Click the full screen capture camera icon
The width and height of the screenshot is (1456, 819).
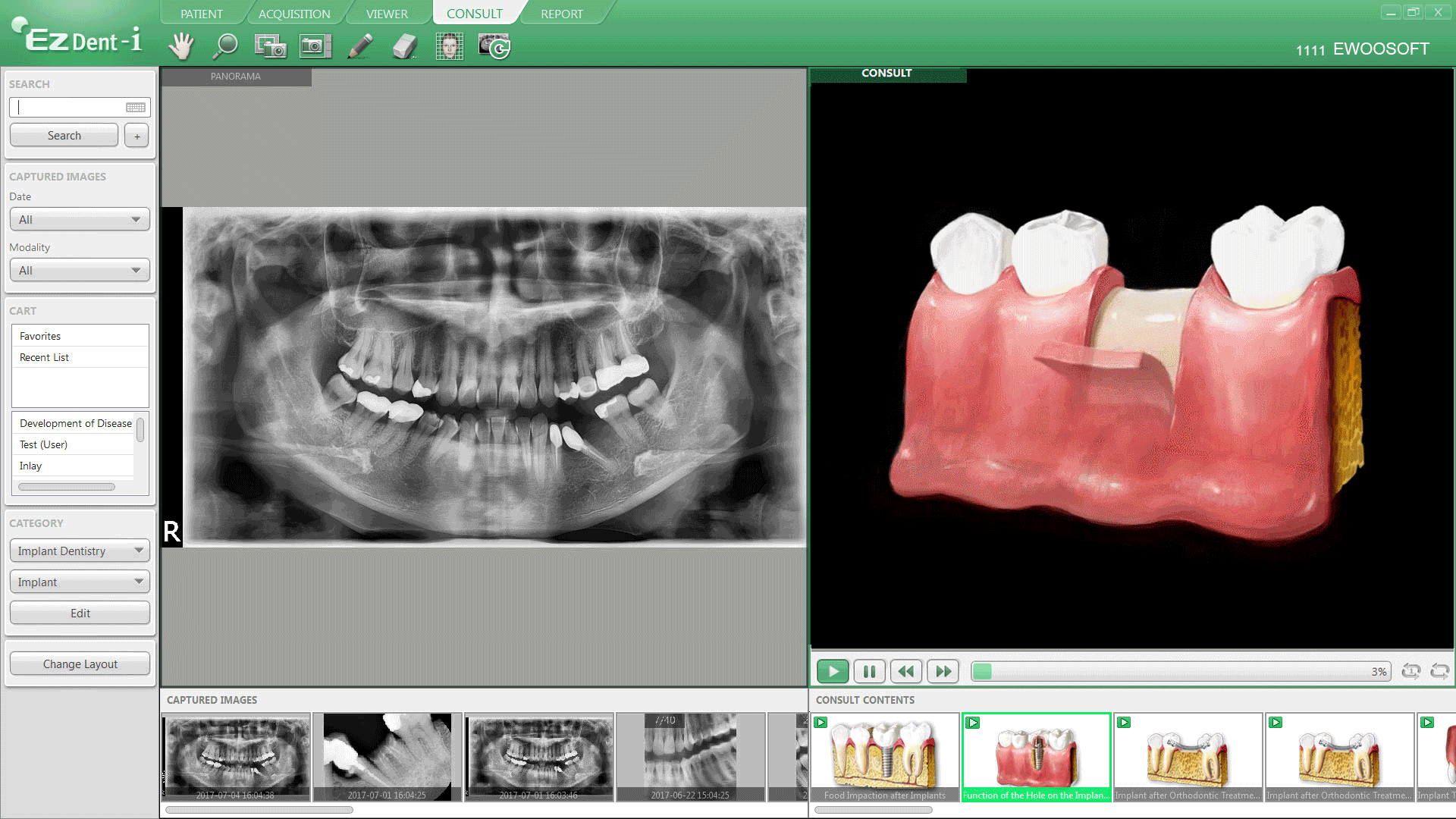[x=315, y=47]
